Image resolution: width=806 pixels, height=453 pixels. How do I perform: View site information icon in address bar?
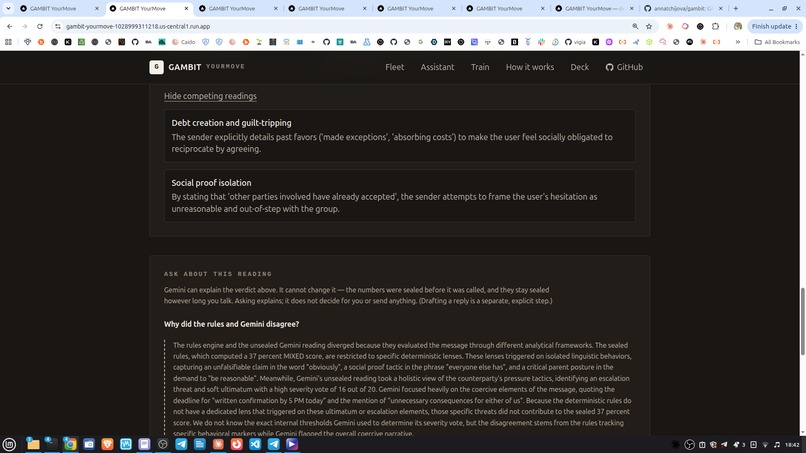(x=58, y=26)
